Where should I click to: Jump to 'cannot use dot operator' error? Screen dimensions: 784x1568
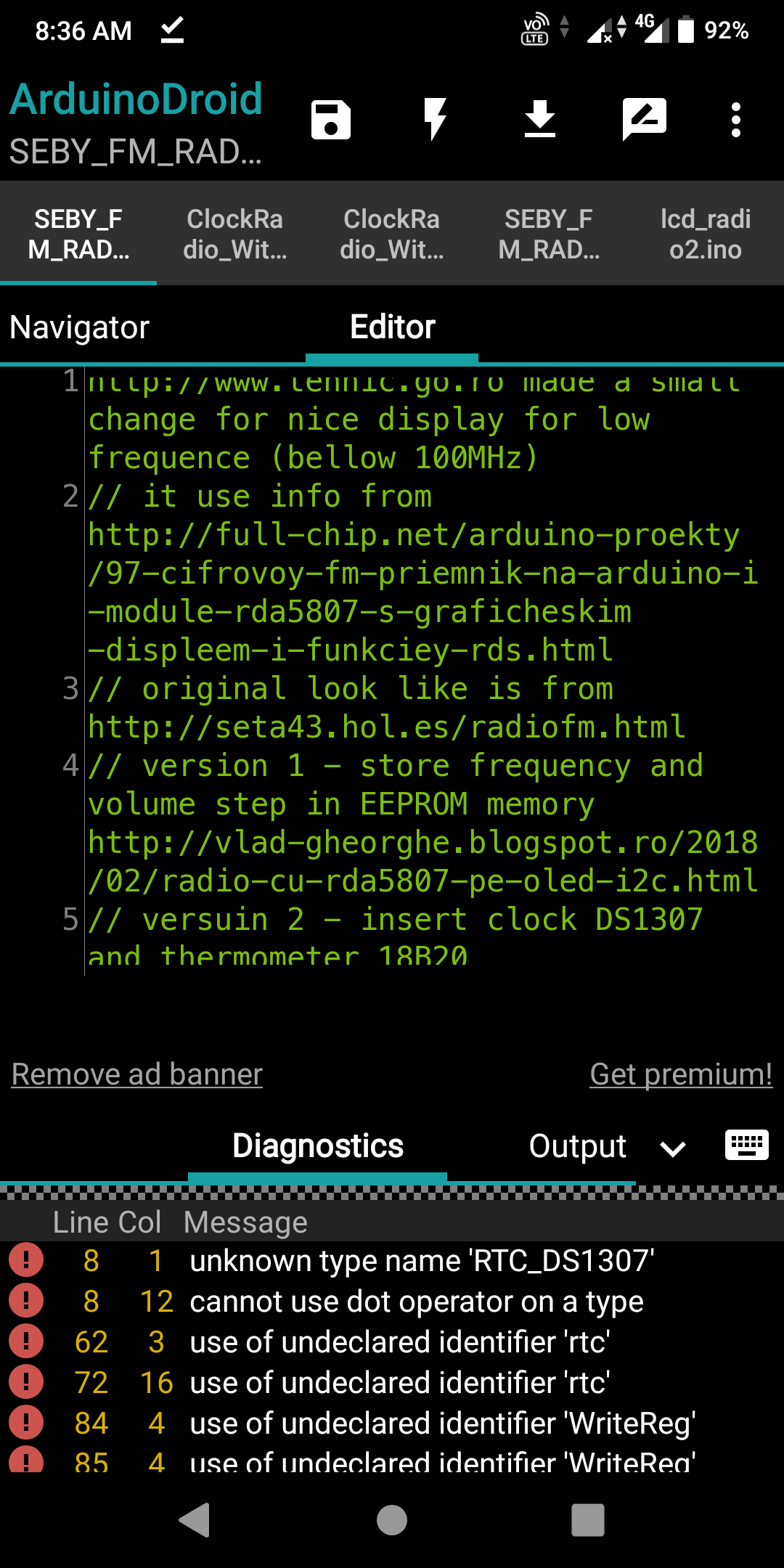(416, 1302)
